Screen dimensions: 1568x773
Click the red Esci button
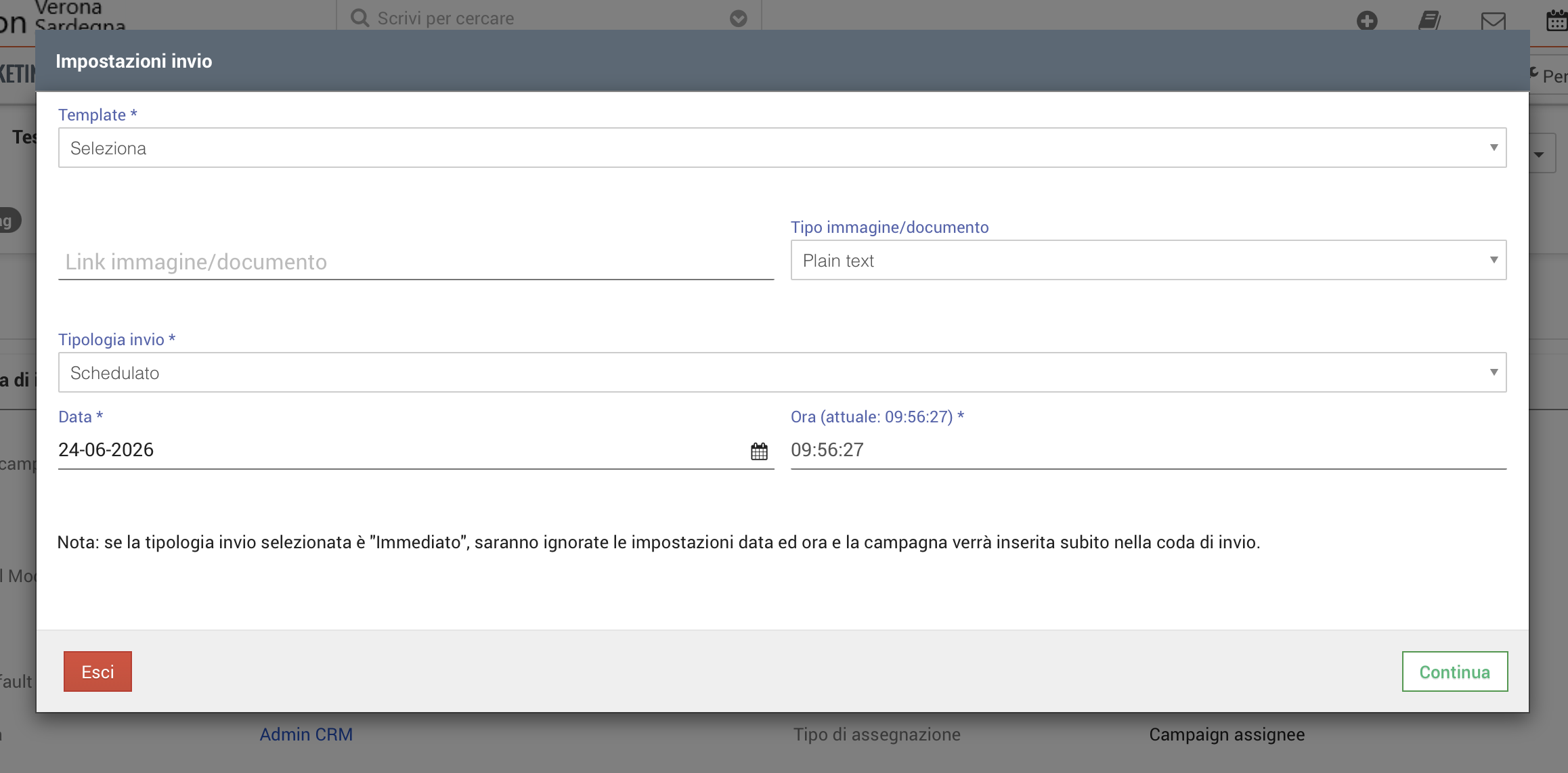(x=97, y=671)
